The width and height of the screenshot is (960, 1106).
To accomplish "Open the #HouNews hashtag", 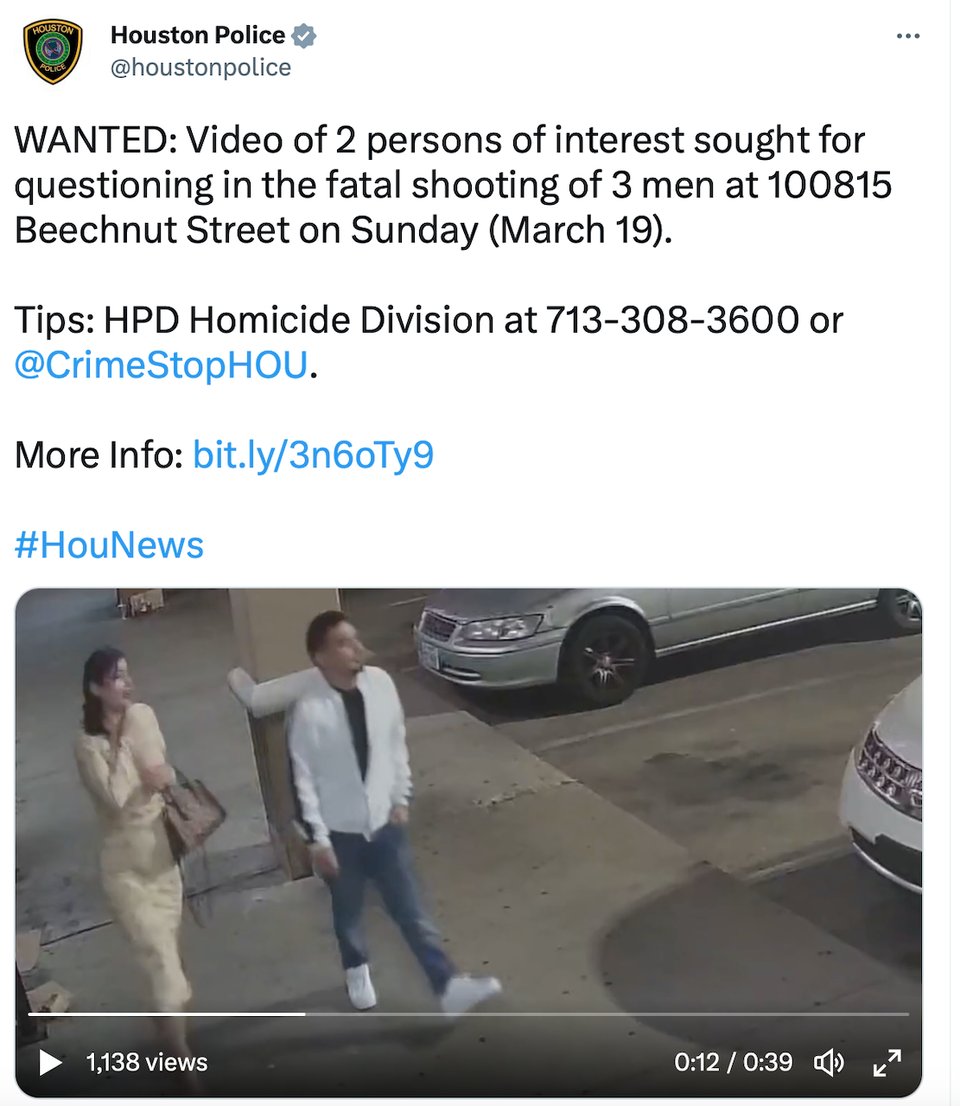I will (x=109, y=545).
